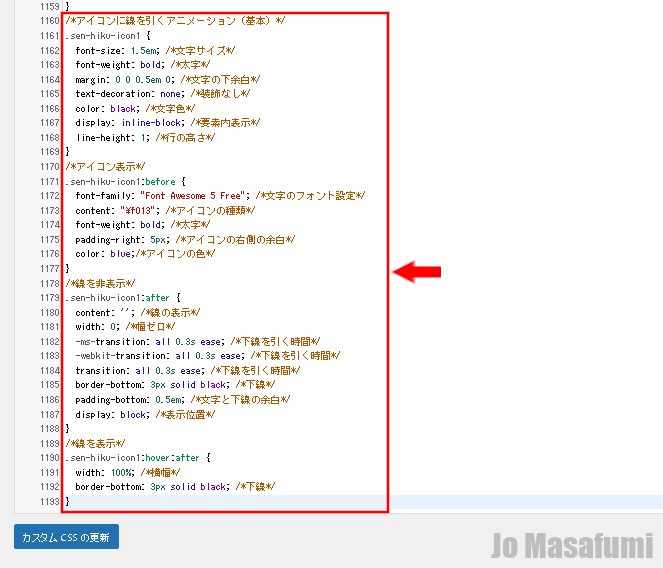Click the width: 100% declaration
The height and width of the screenshot is (568, 663).
pos(105,473)
